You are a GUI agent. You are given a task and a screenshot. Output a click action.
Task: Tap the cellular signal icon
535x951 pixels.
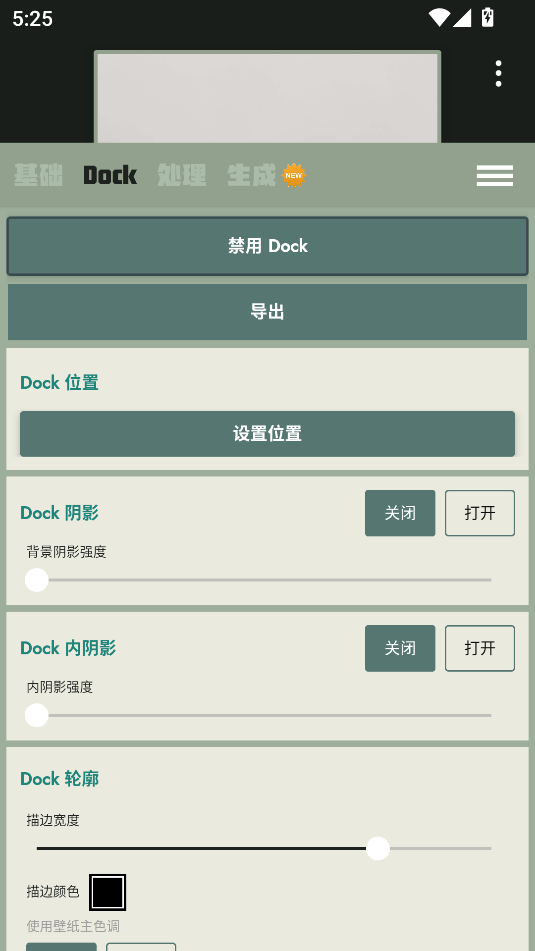click(x=462, y=18)
